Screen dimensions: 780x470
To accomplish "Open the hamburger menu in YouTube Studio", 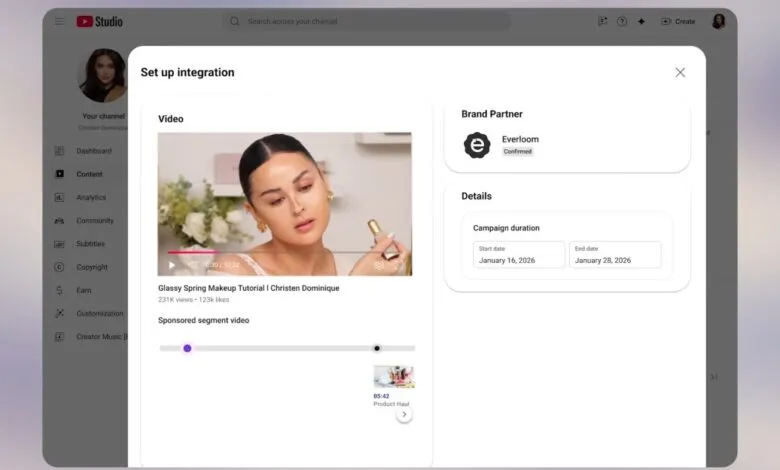I will click(x=60, y=21).
